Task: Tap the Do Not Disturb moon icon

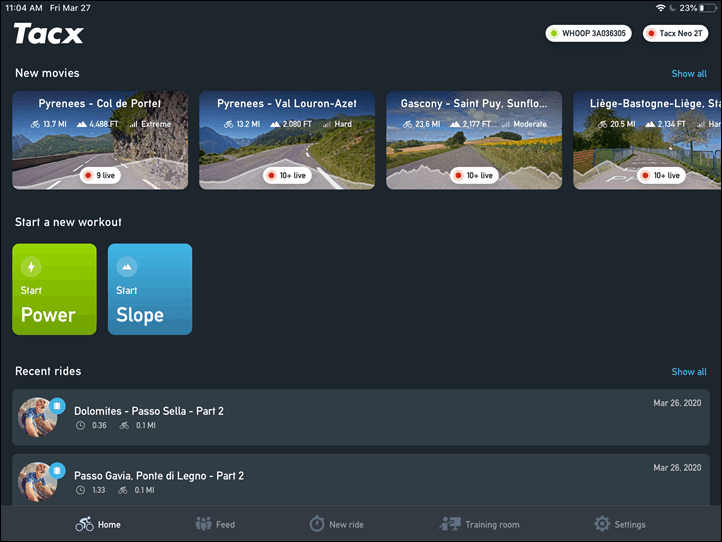Action: tap(672, 8)
